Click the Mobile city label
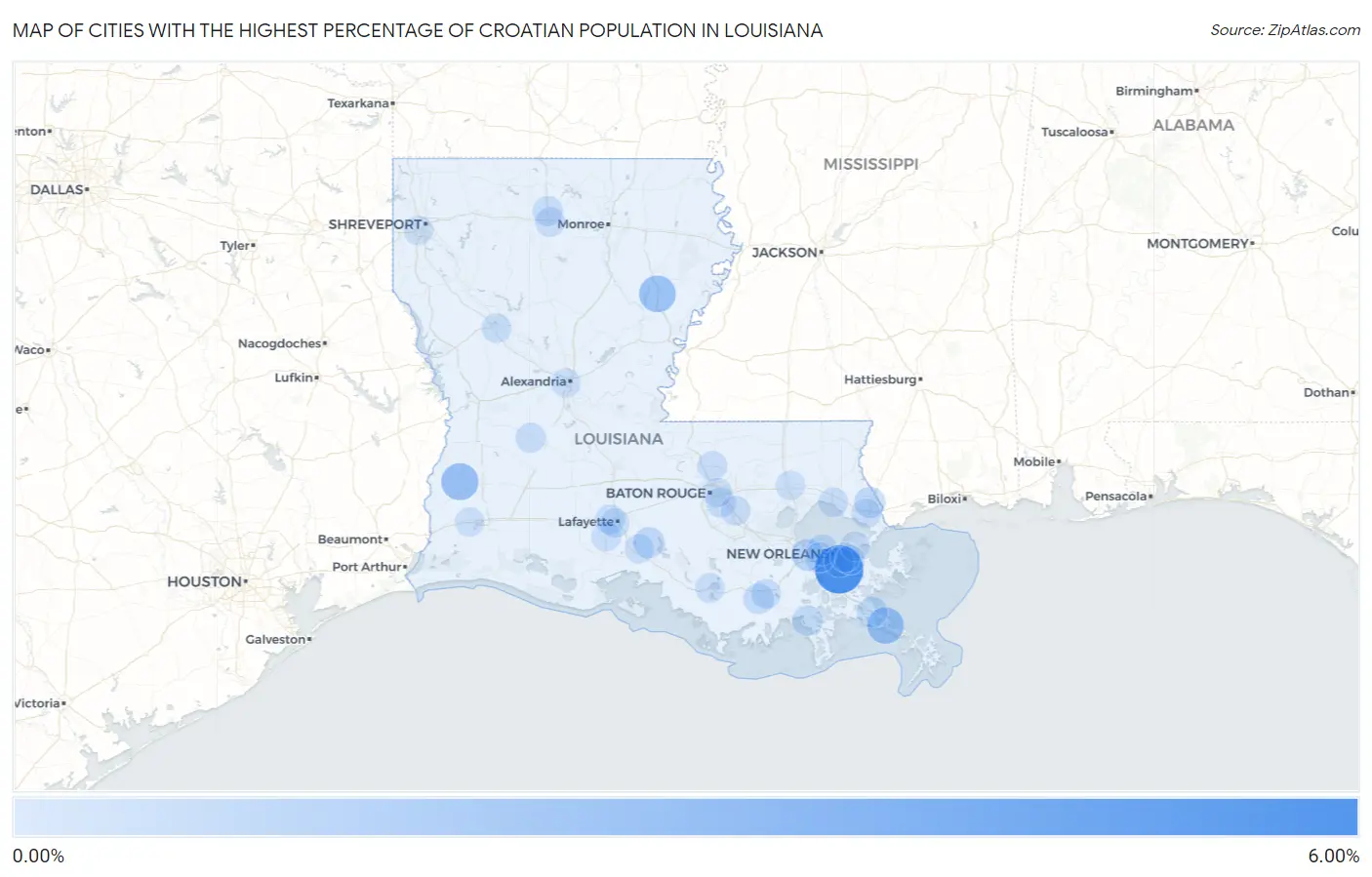The height and width of the screenshot is (877, 1372). click(x=1034, y=462)
